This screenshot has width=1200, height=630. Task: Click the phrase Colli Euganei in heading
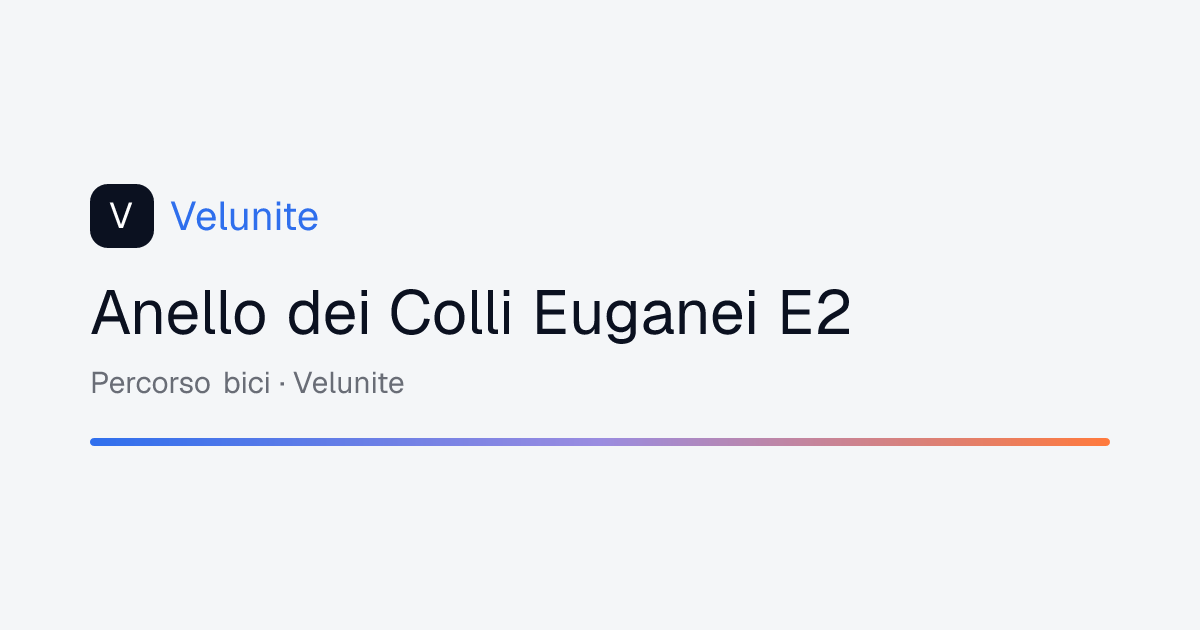tap(573, 313)
